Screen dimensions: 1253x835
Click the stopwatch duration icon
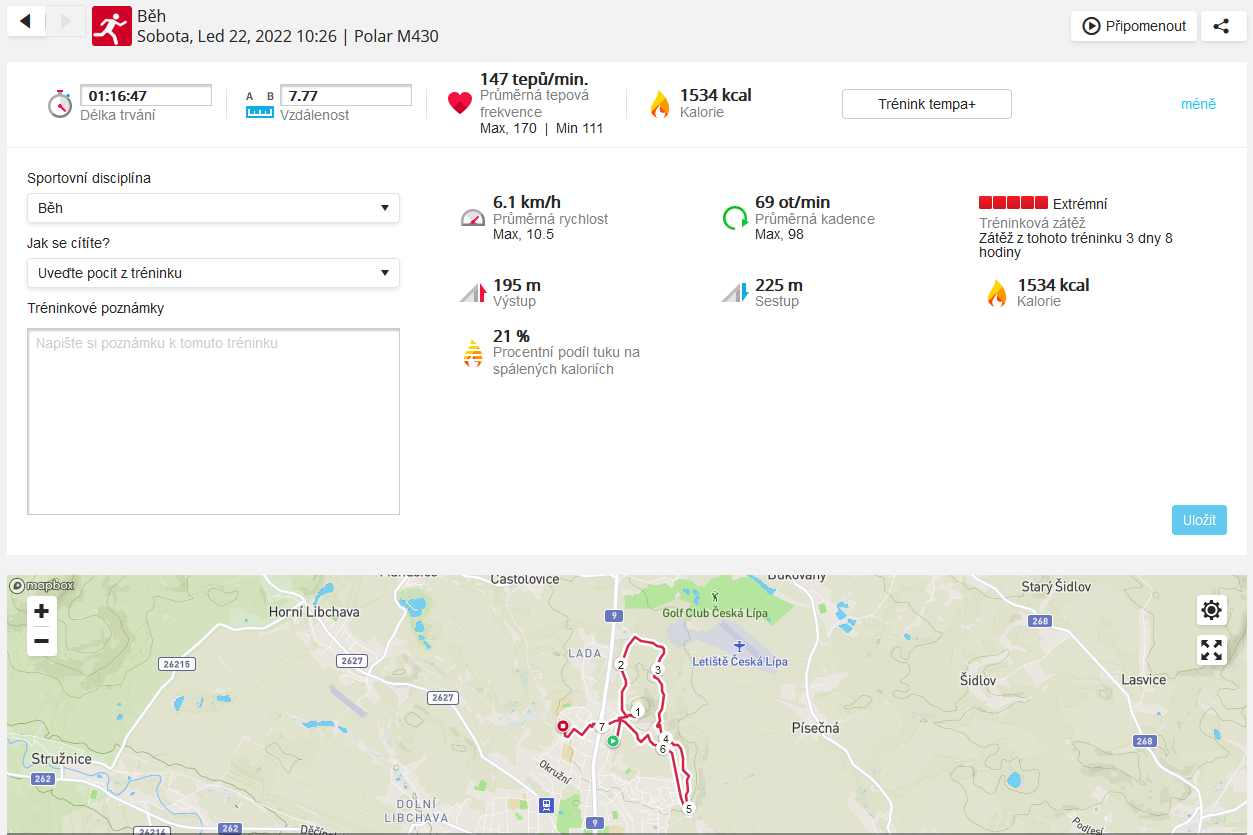60,104
